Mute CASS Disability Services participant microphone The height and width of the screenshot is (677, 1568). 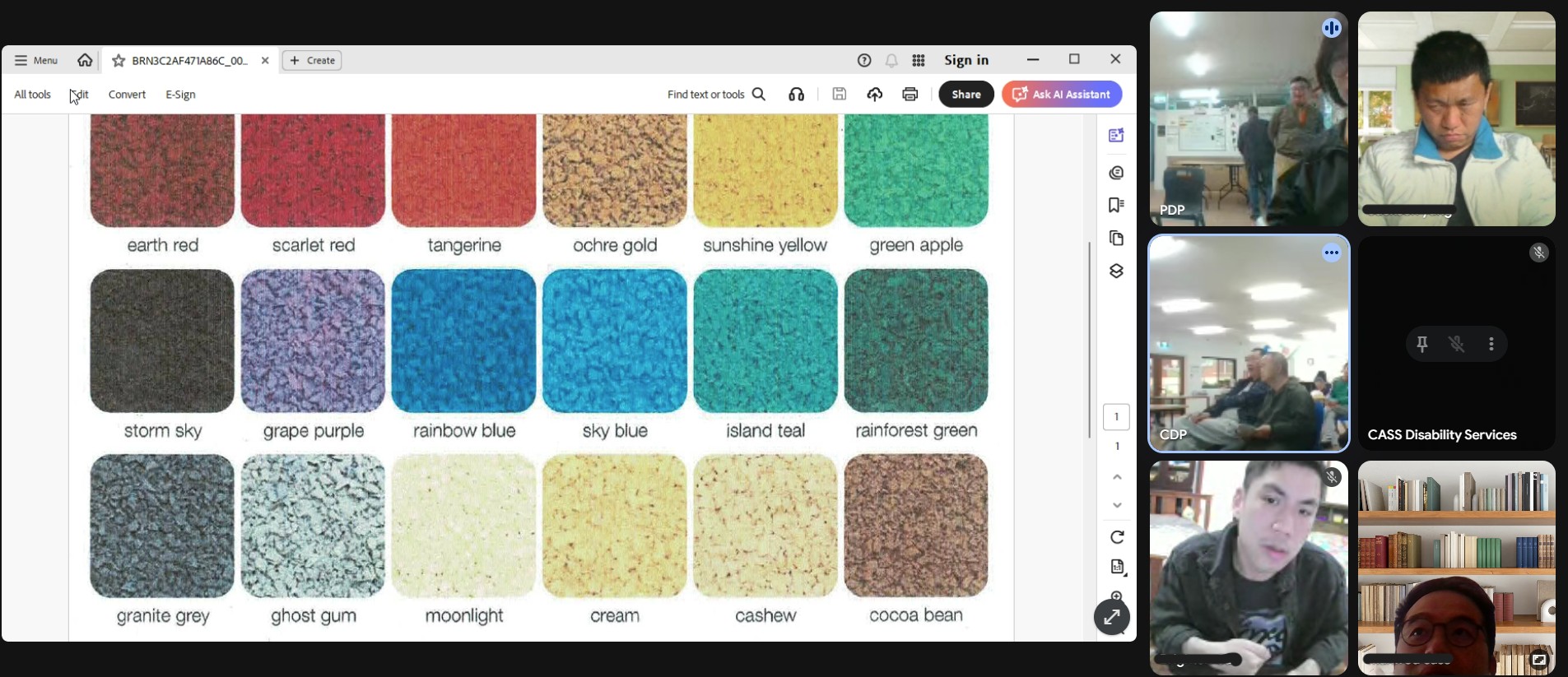[1457, 344]
